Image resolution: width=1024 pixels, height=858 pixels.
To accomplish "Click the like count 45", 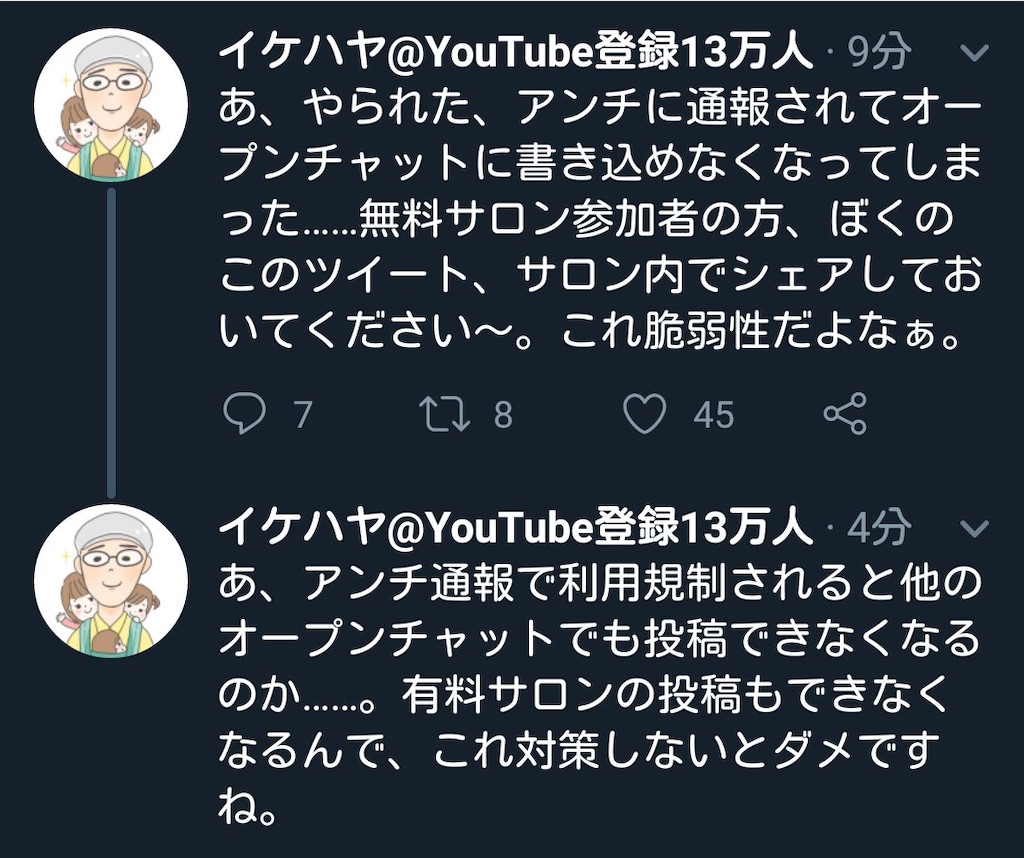I will [x=713, y=415].
